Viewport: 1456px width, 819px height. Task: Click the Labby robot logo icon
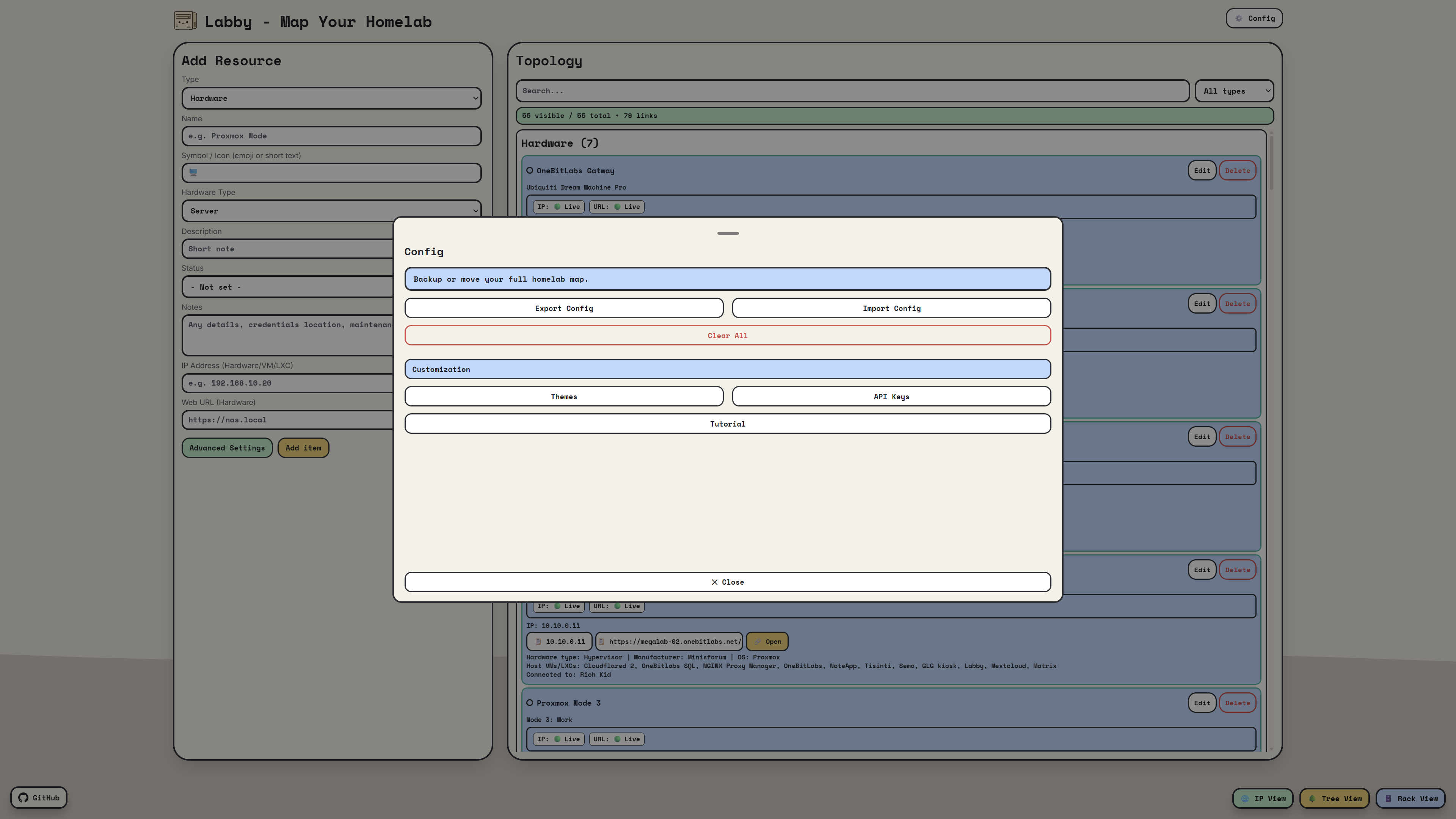pyautogui.click(x=185, y=21)
